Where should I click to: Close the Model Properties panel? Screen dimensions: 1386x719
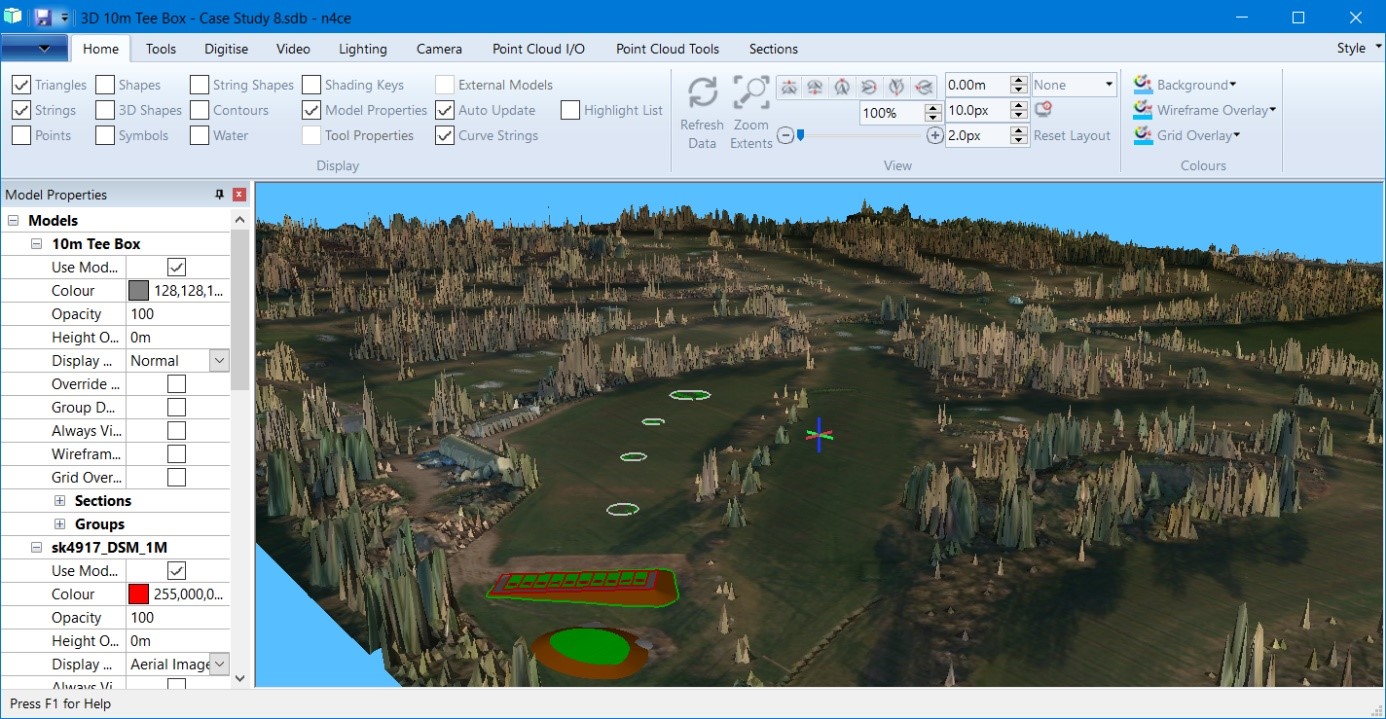click(x=239, y=194)
